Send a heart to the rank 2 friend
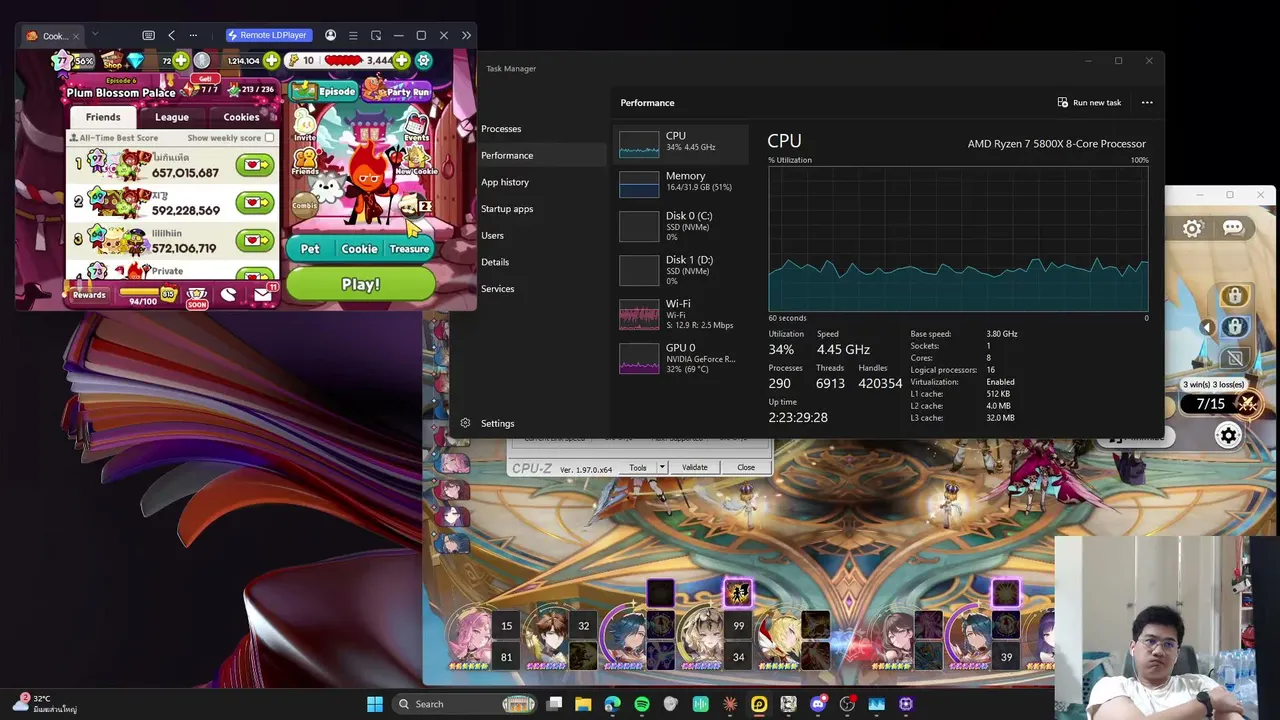1280x720 pixels. point(254,203)
